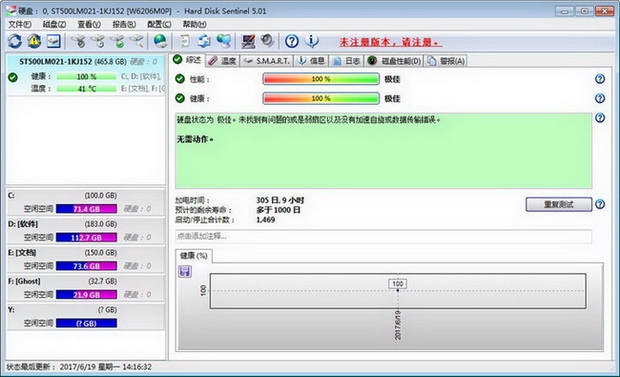
Task: Click the disk test icon with green checkmark
Action: pos(117,41)
